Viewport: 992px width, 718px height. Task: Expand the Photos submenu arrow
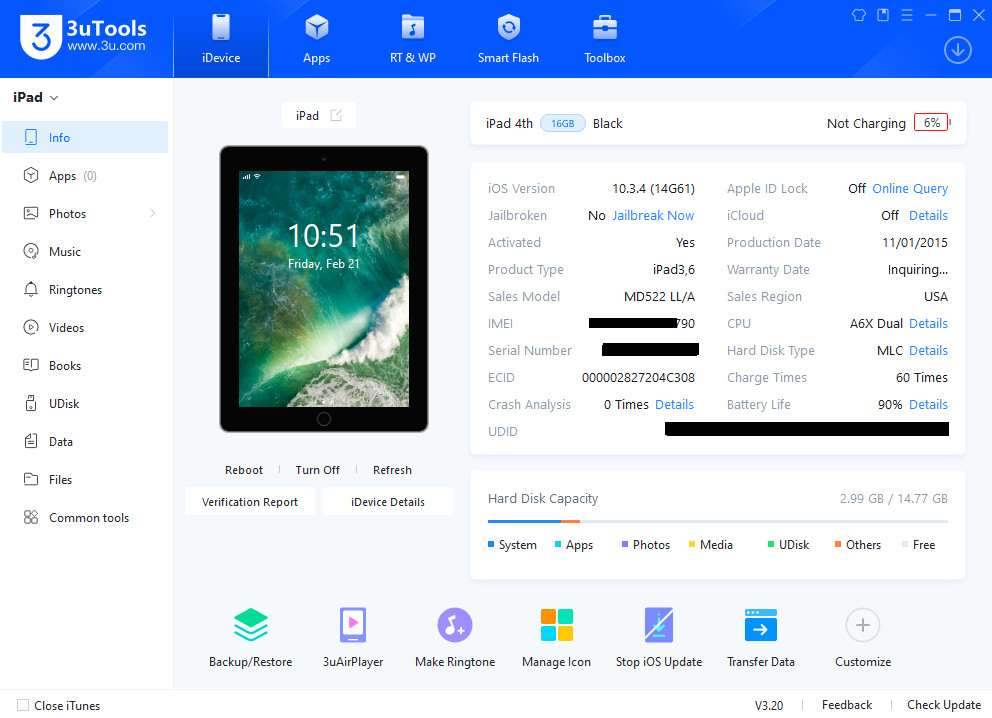coord(152,213)
